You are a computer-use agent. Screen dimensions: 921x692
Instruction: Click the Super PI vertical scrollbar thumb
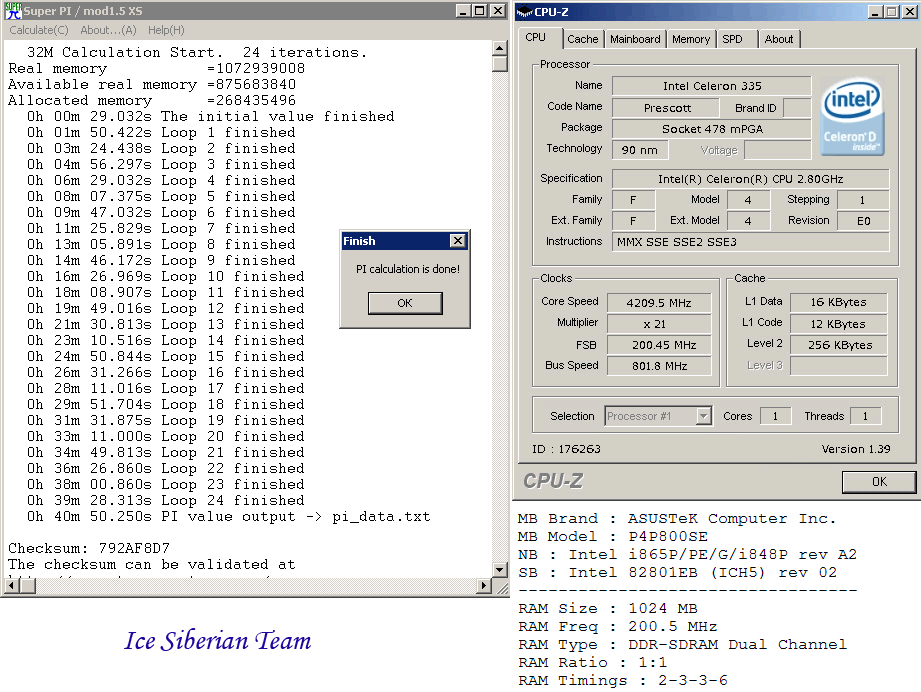tap(499, 63)
